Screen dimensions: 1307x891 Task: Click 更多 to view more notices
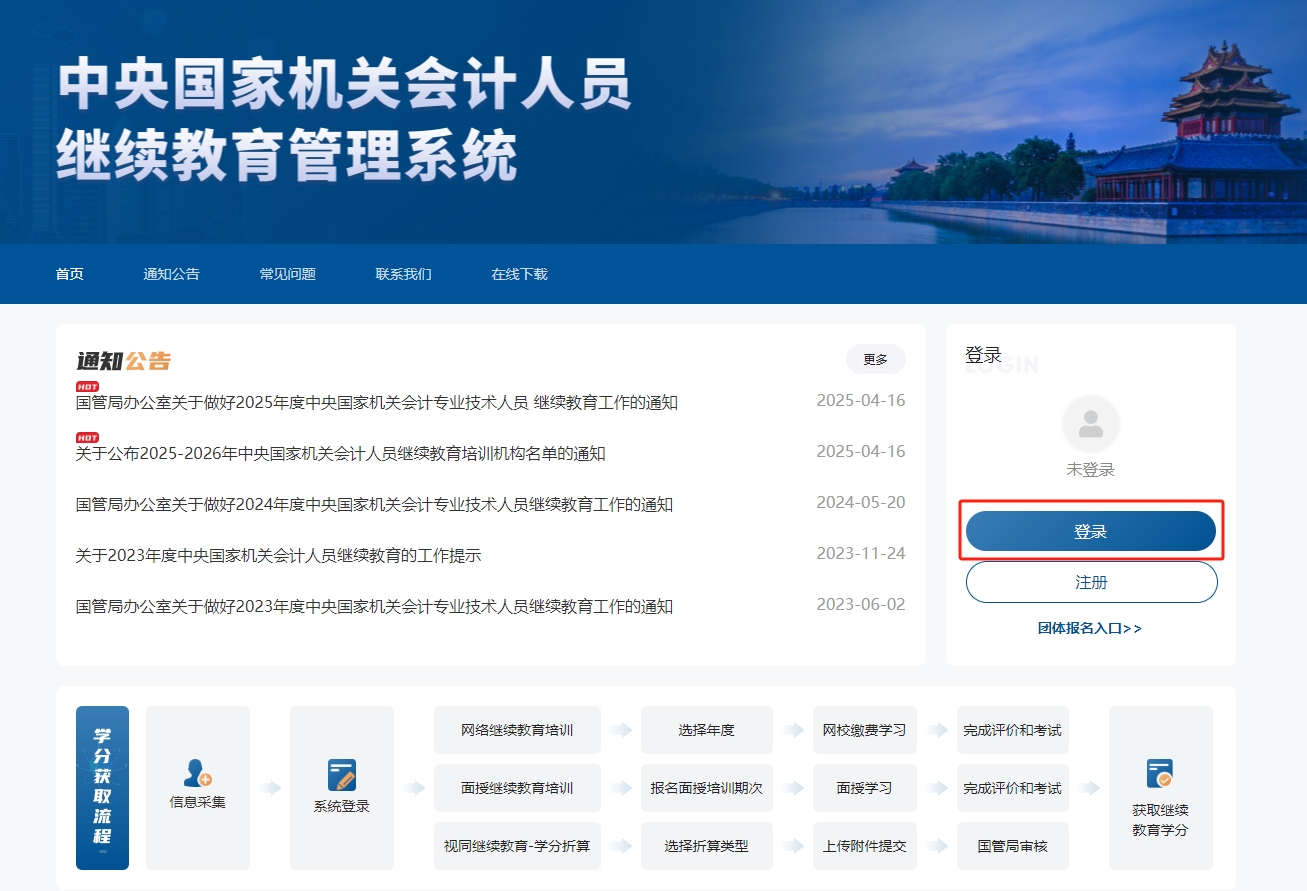click(x=875, y=359)
